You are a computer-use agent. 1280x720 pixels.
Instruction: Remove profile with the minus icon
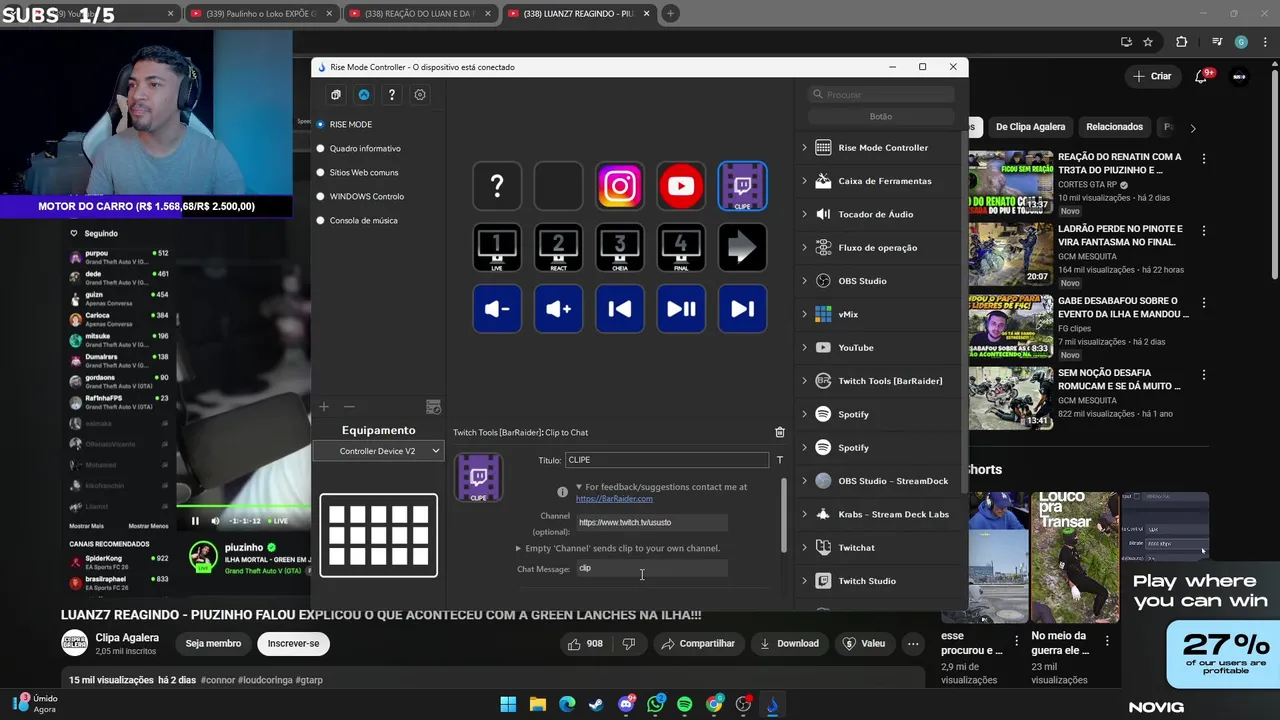[x=349, y=407]
